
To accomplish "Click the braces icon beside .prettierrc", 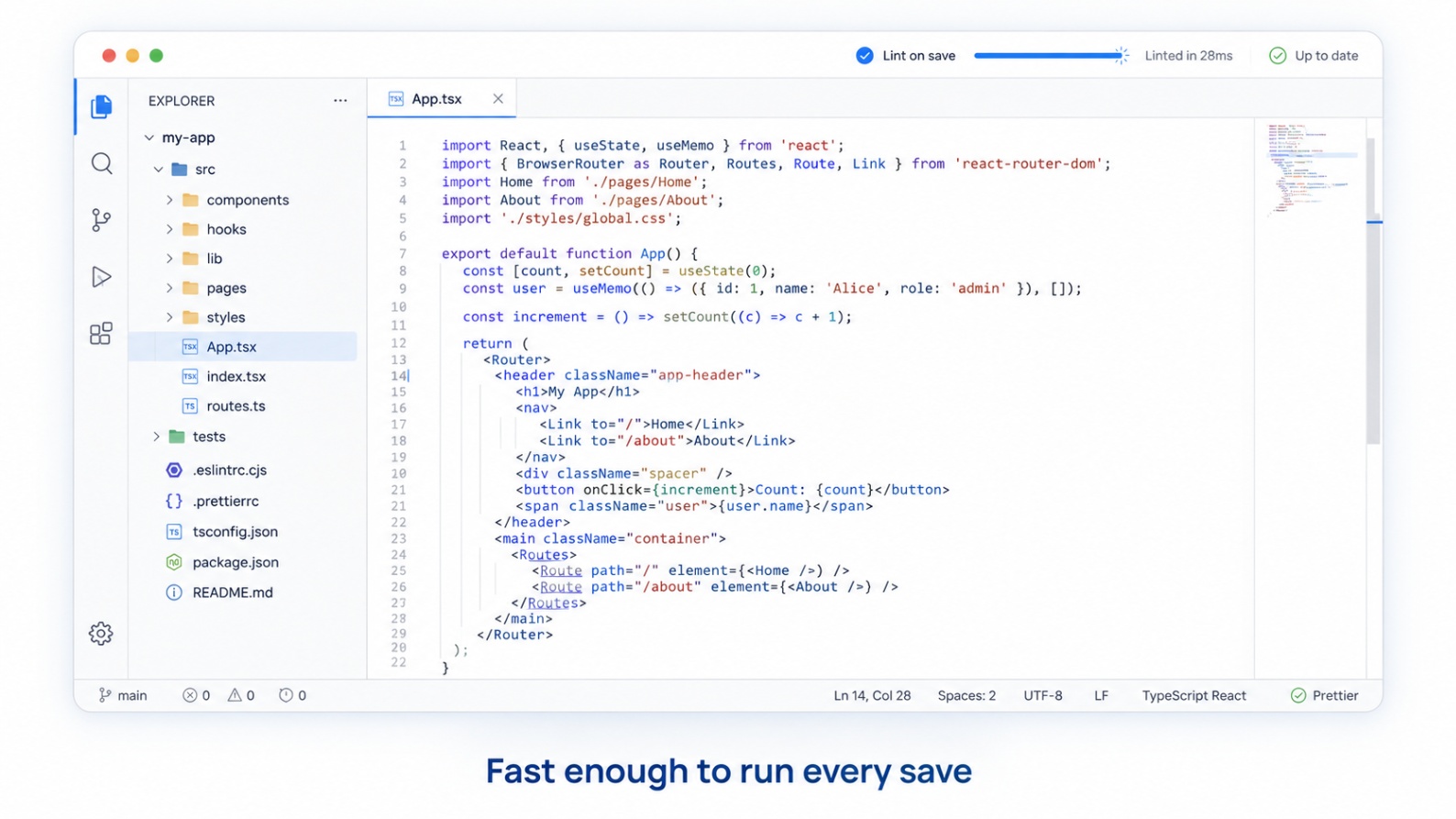I will pos(174,501).
